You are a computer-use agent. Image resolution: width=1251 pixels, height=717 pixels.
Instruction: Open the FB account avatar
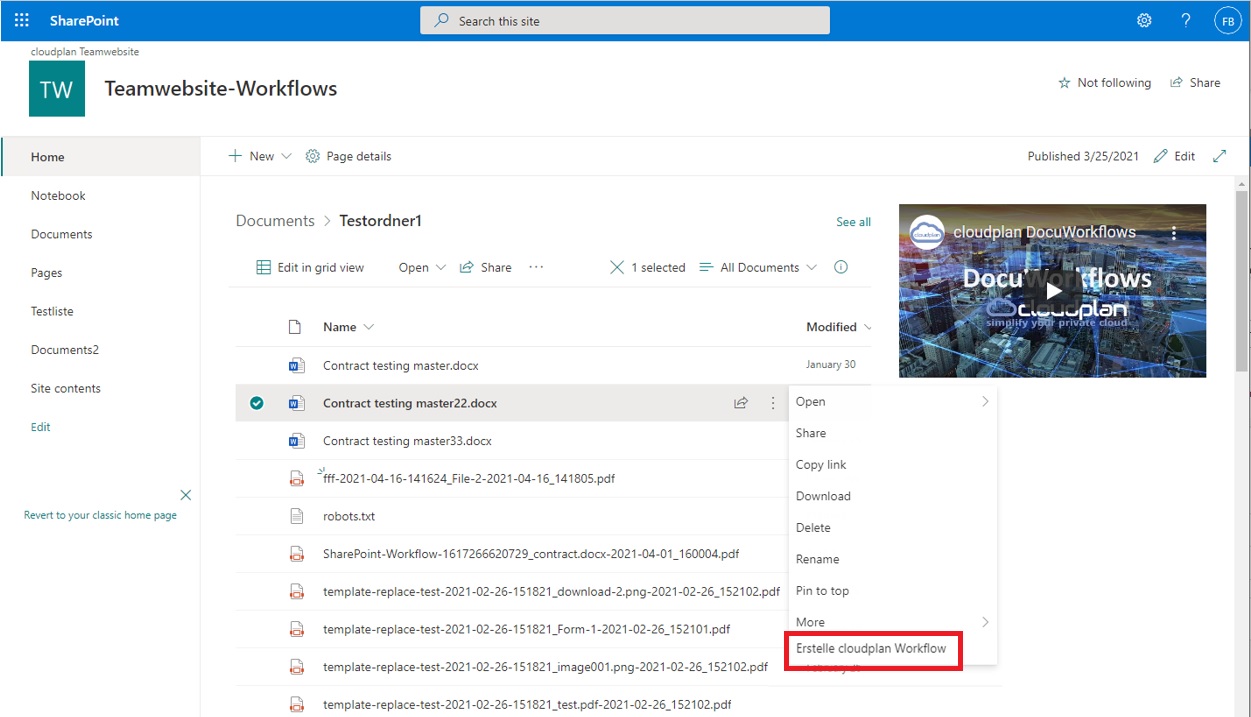pyautogui.click(x=1227, y=19)
